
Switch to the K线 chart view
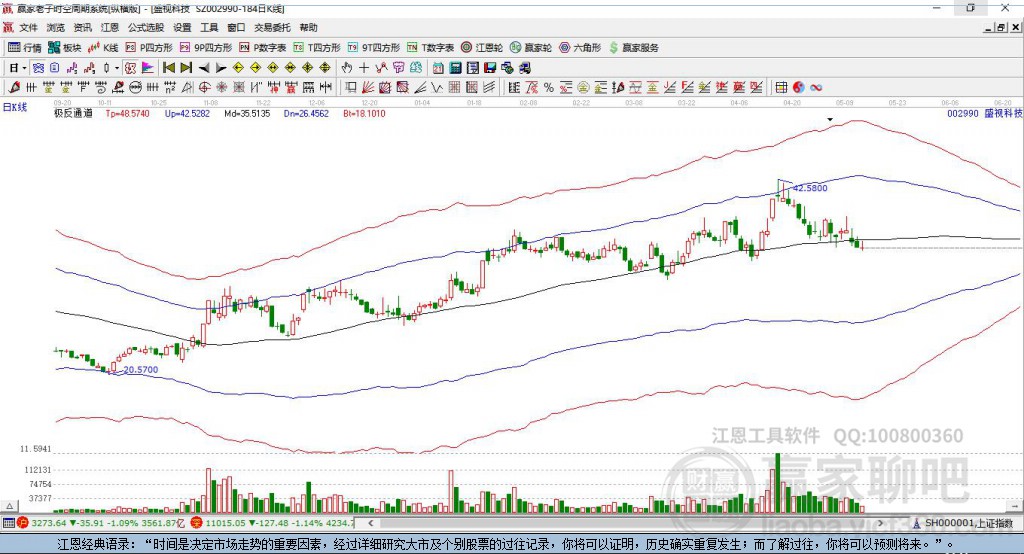point(103,48)
